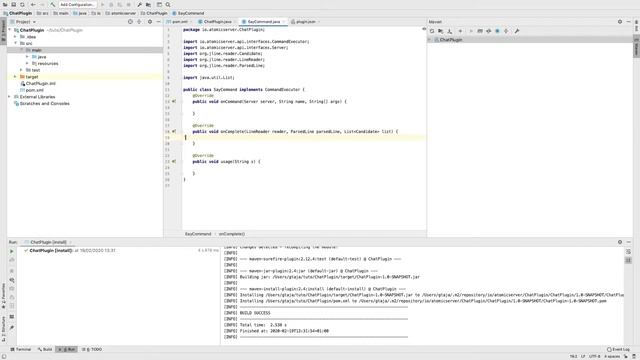Click SayCommand in editor breadcrumb bar
Viewport: 640px width, 360px height.
tap(198, 234)
